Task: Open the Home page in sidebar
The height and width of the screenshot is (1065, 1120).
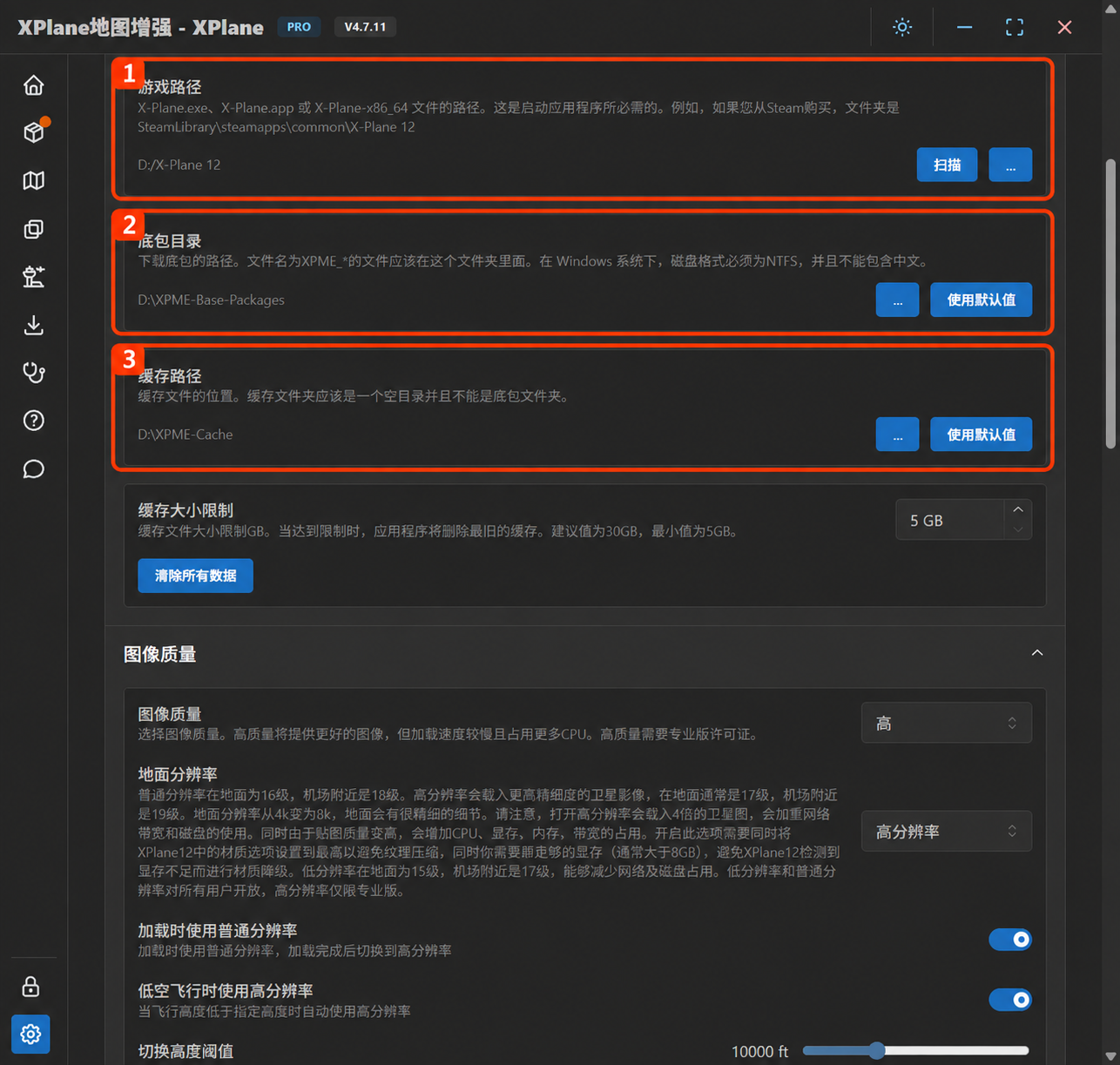Action: coord(33,85)
